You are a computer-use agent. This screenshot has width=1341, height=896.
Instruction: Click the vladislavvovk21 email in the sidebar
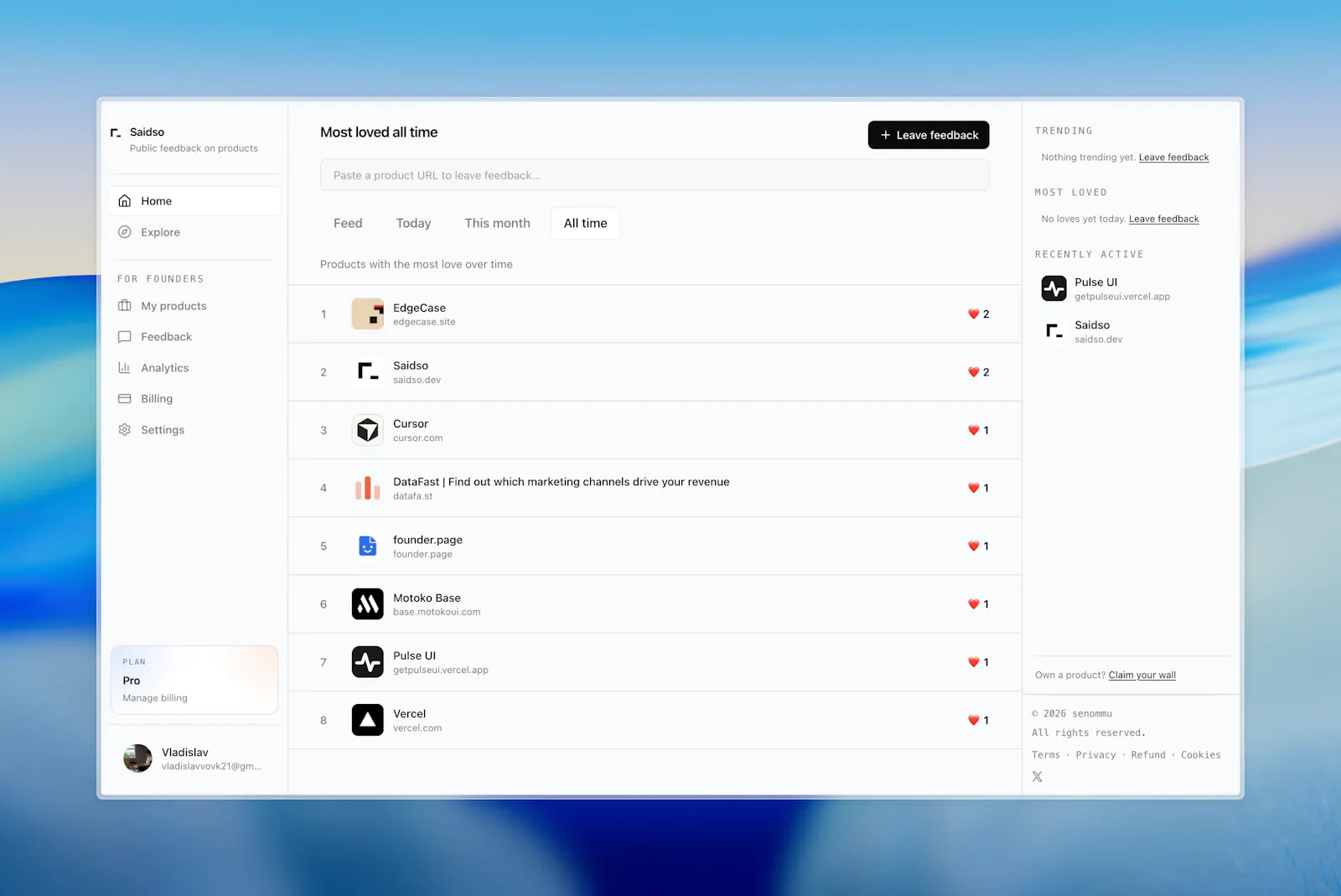tap(211, 766)
